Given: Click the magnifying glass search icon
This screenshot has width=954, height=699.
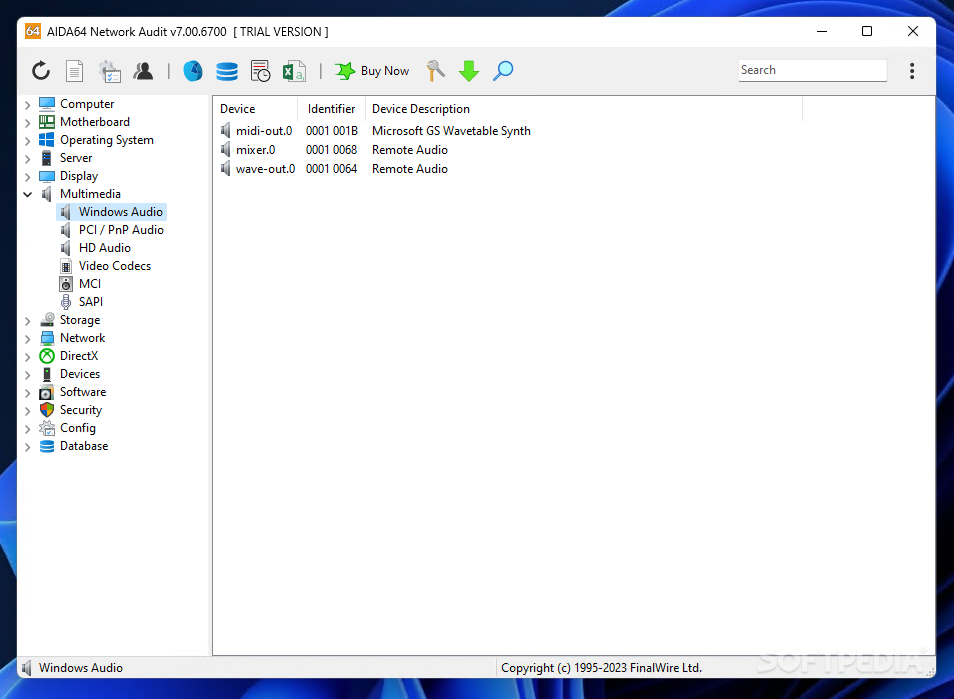Looking at the screenshot, I should [x=503, y=71].
